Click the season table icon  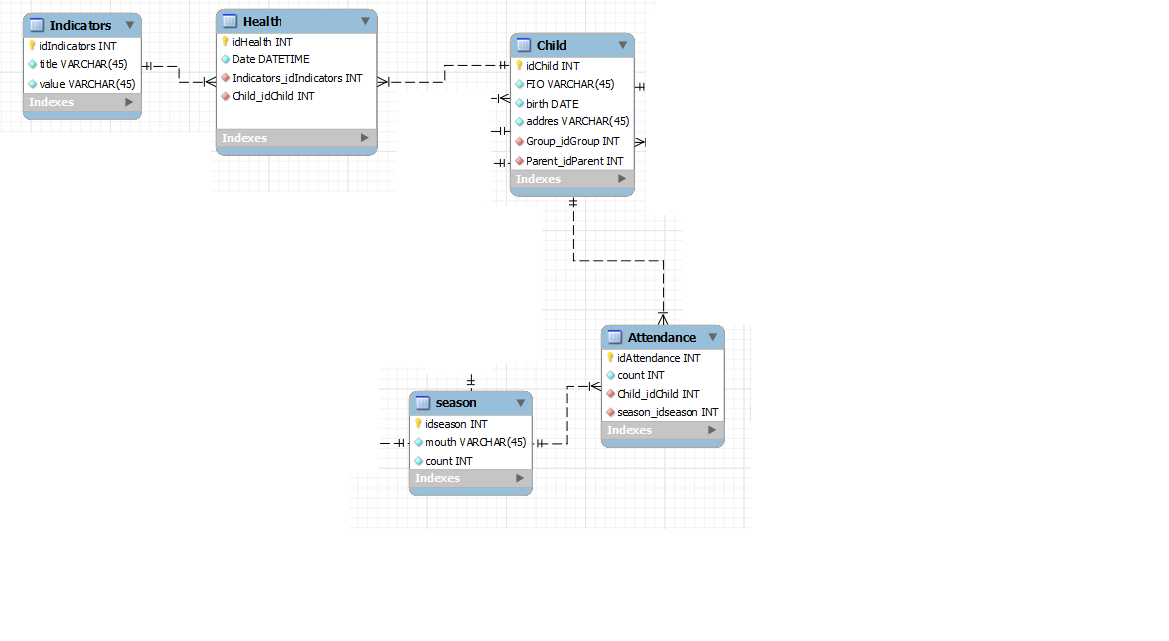[x=423, y=403]
